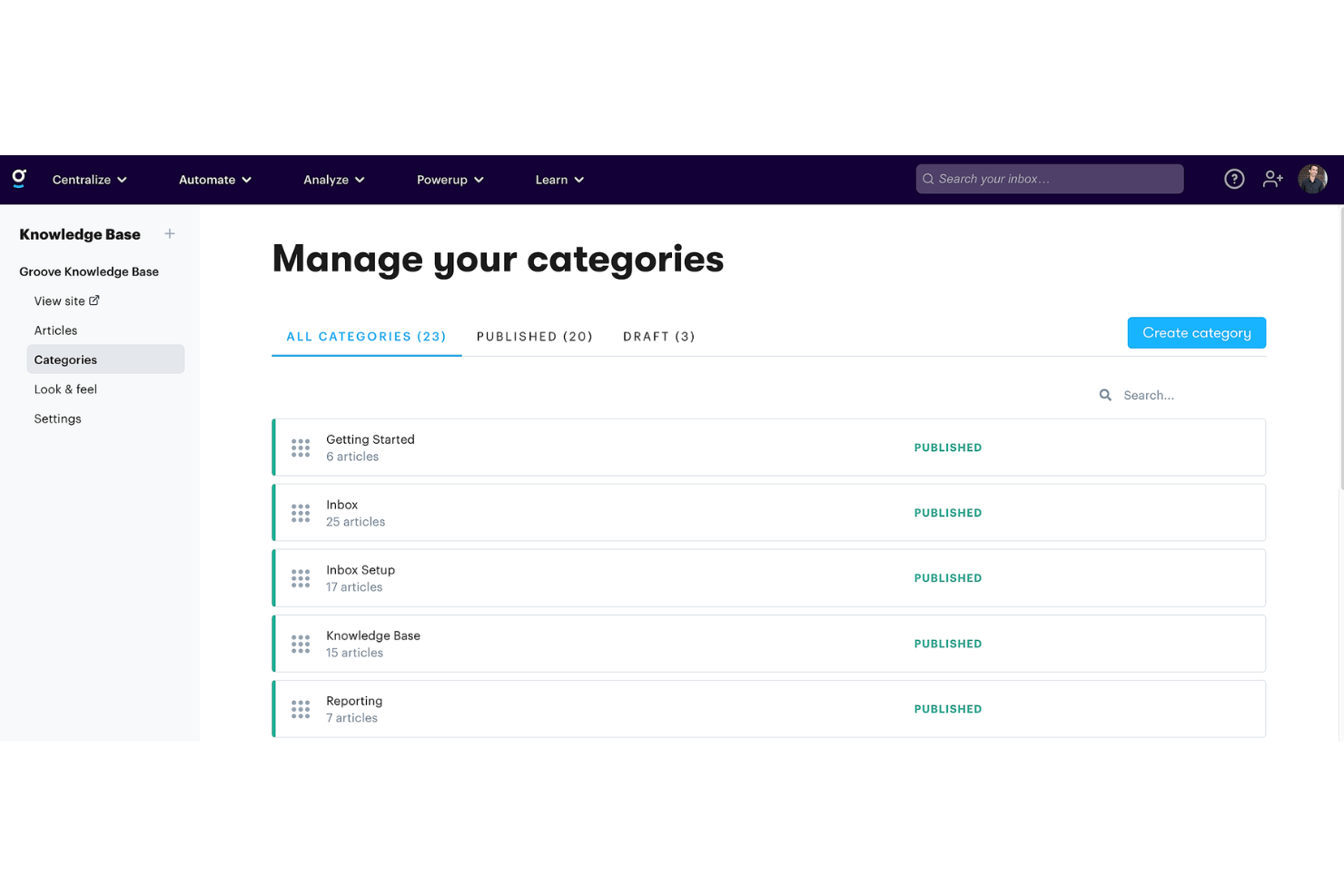Click the Knowledge Base sidebar heading

point(80,234)
